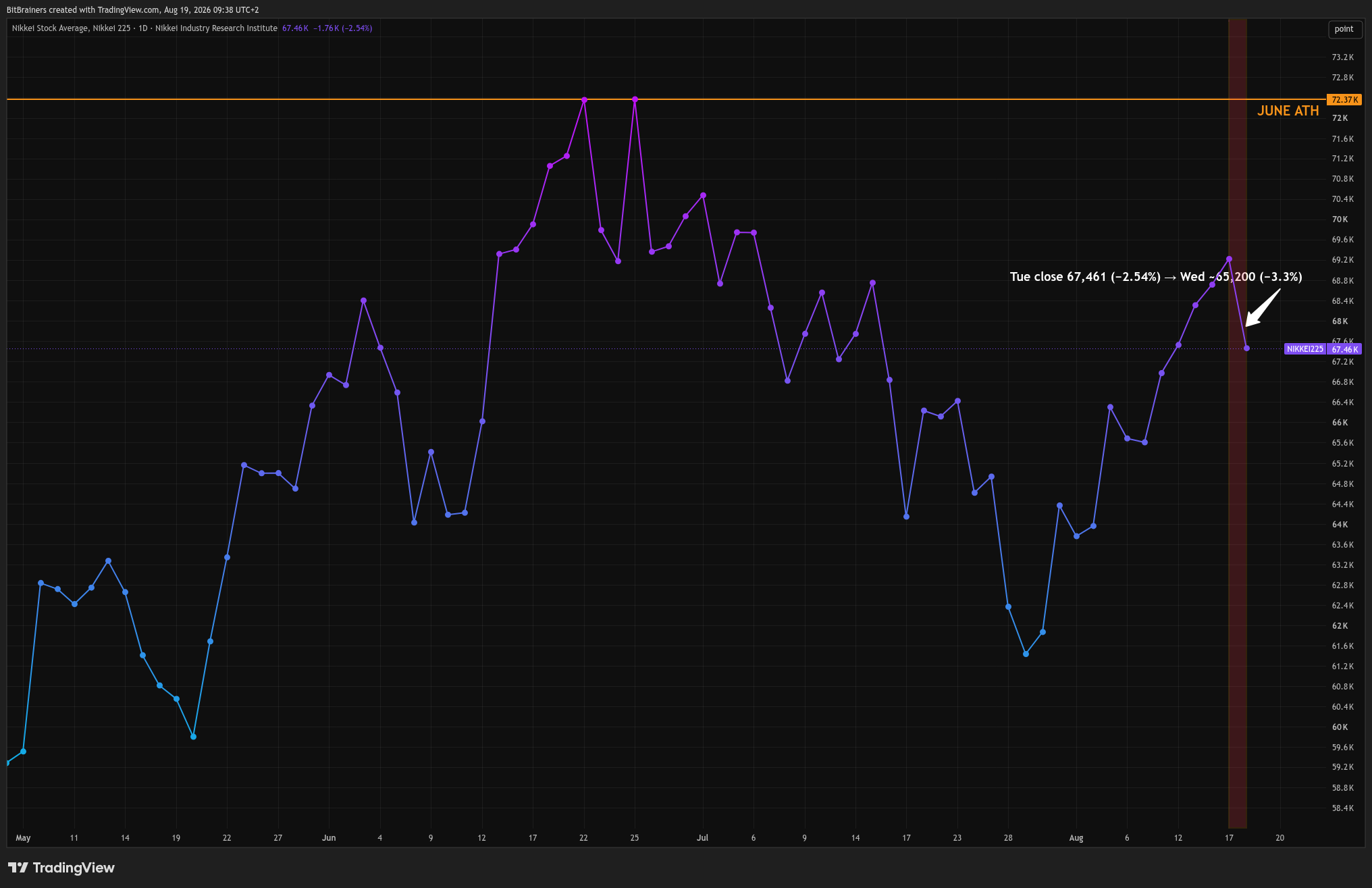Screen dimensions: 1372x888
Task: Select the NIKKEI225 symbol tag on price axis
Action: [x=1305, y=349]
